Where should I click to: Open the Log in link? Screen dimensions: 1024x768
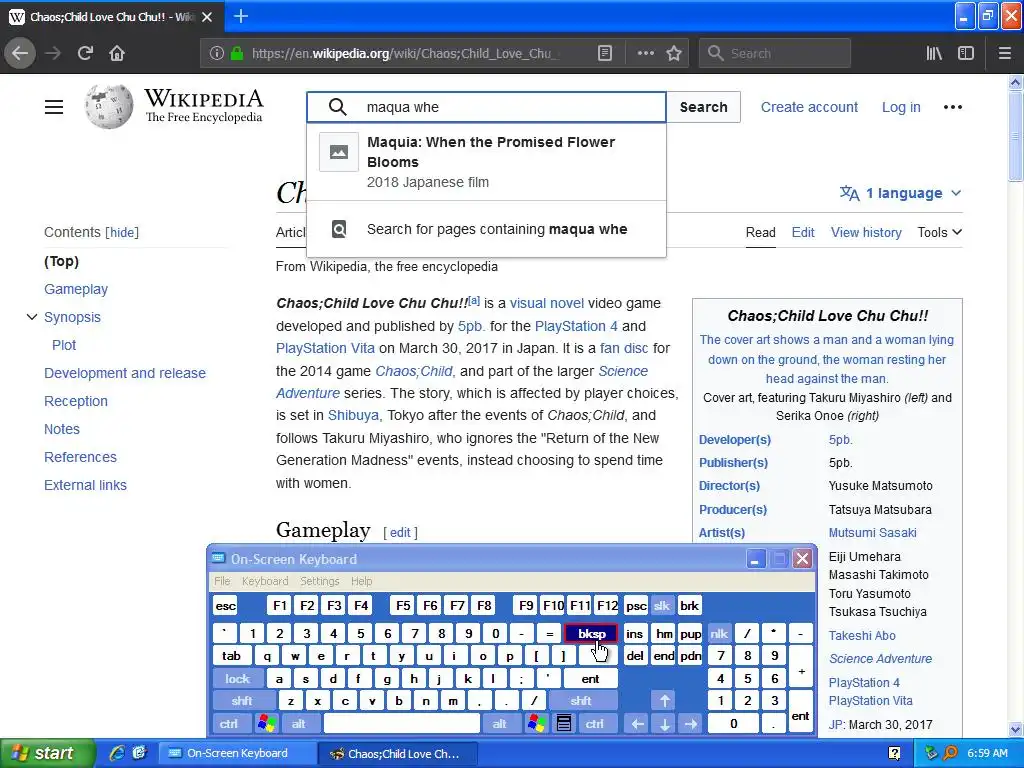coord(901,107)
